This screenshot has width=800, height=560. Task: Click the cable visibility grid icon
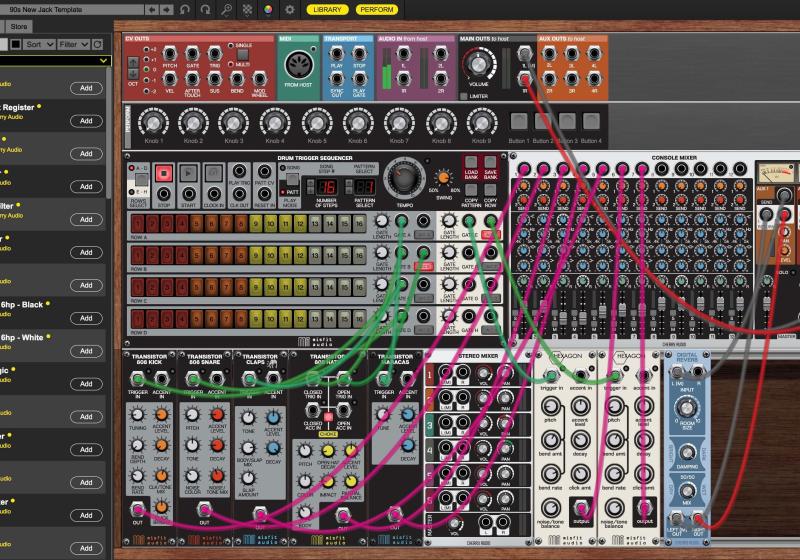tap(247, 9)
